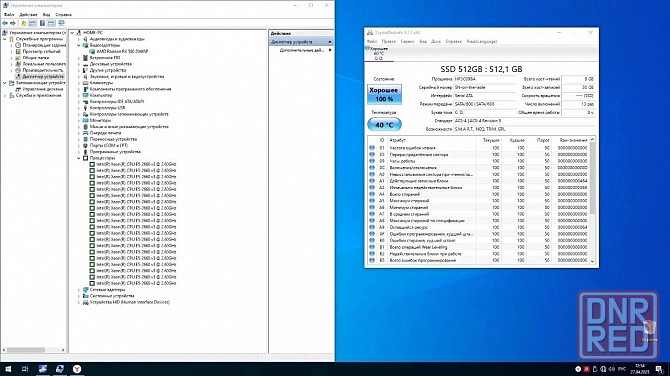670x376 pixels.
Task: Open the Windows Start button
Action: (8, 369)
